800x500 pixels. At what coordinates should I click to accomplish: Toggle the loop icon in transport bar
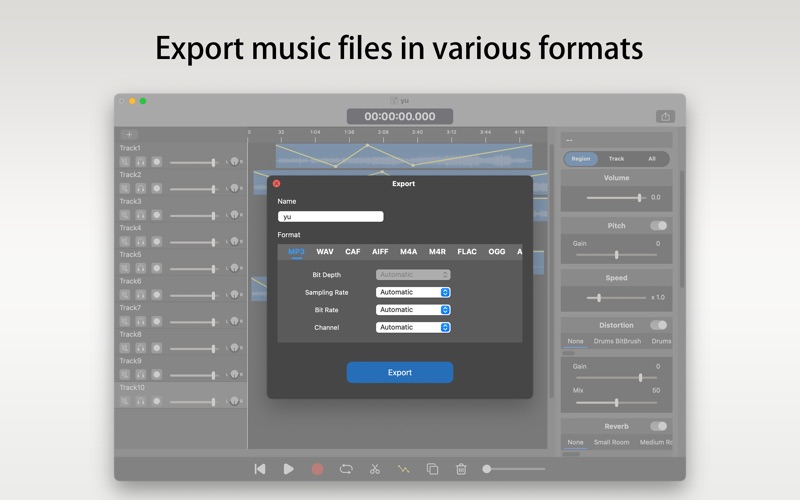click(x=346, y=469)
